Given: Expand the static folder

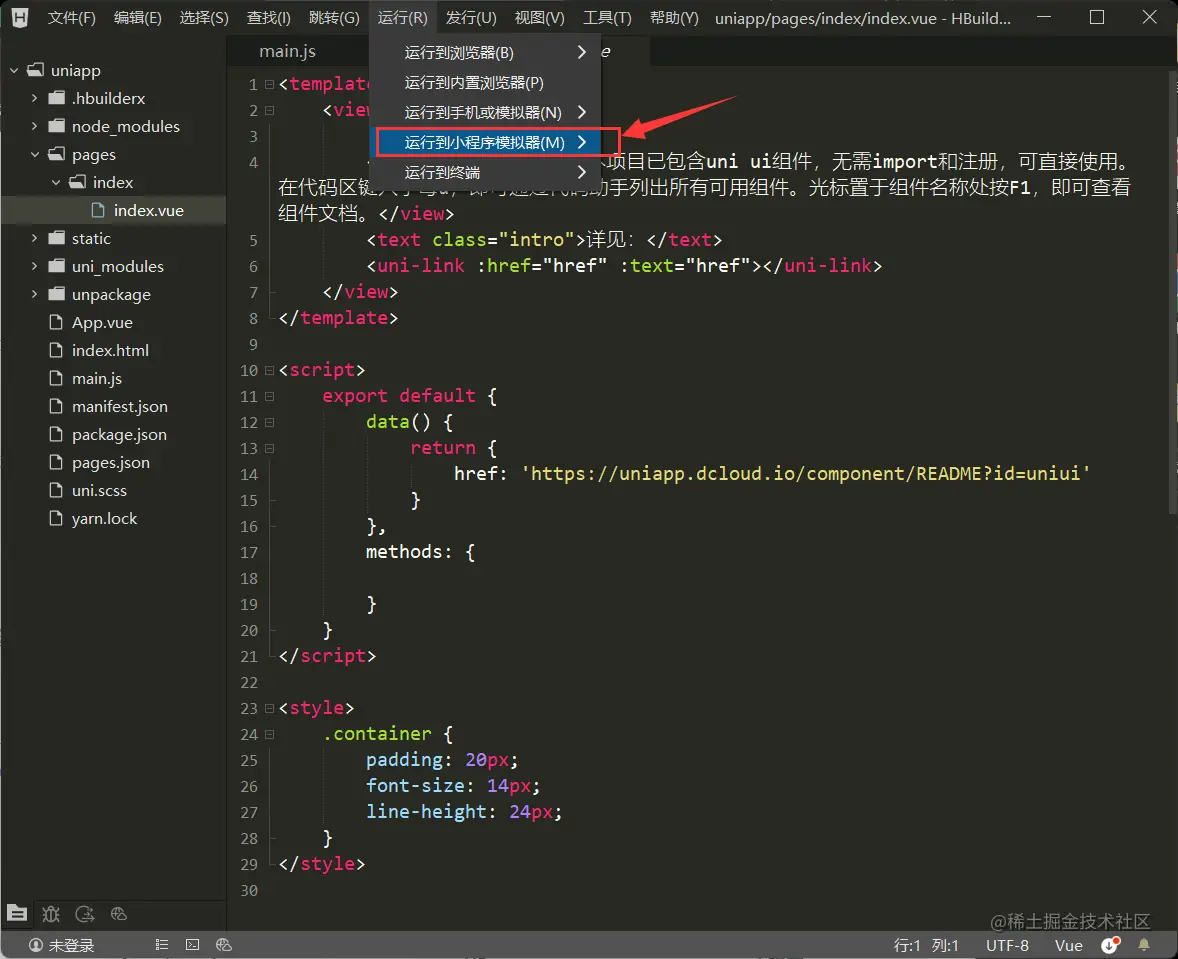Looking at the screenshot, I should 34,237.
